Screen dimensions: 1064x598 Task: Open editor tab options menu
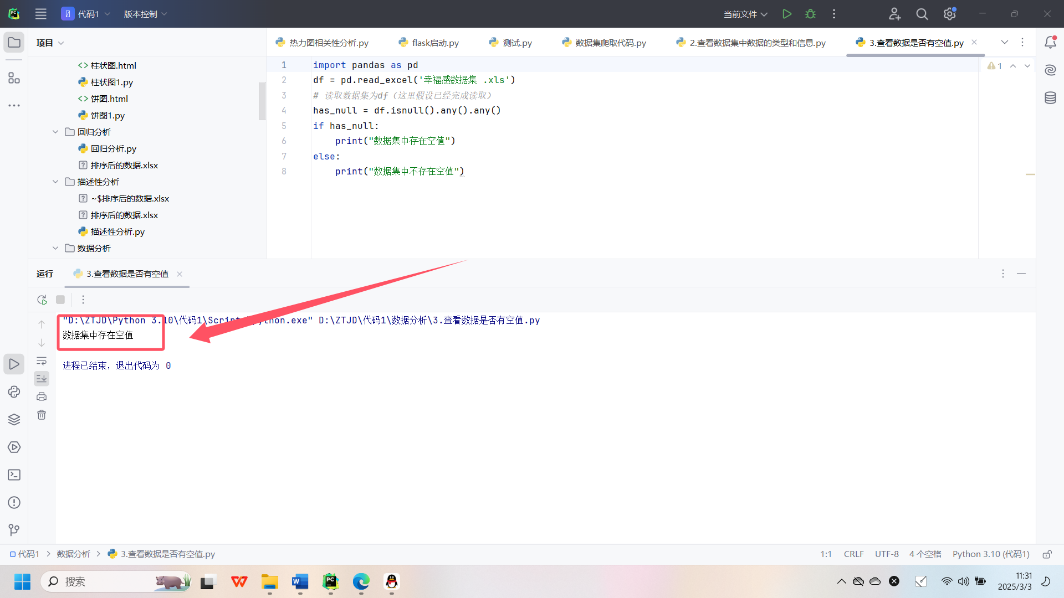click(x=1023, y=42)
